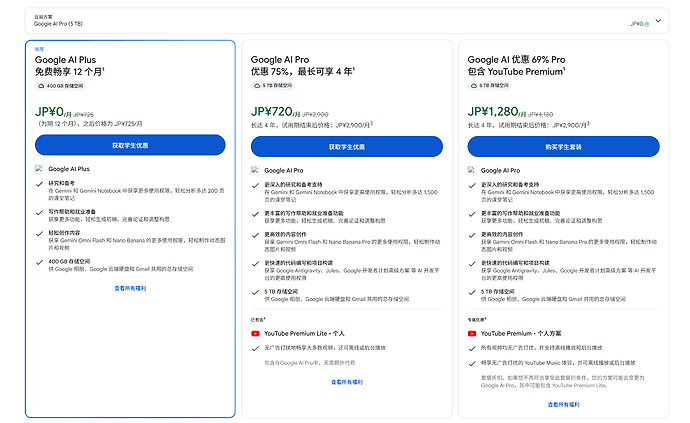Click the struck-through original price beside JP¥1,280
690x423 pixels.
[540, 114]
